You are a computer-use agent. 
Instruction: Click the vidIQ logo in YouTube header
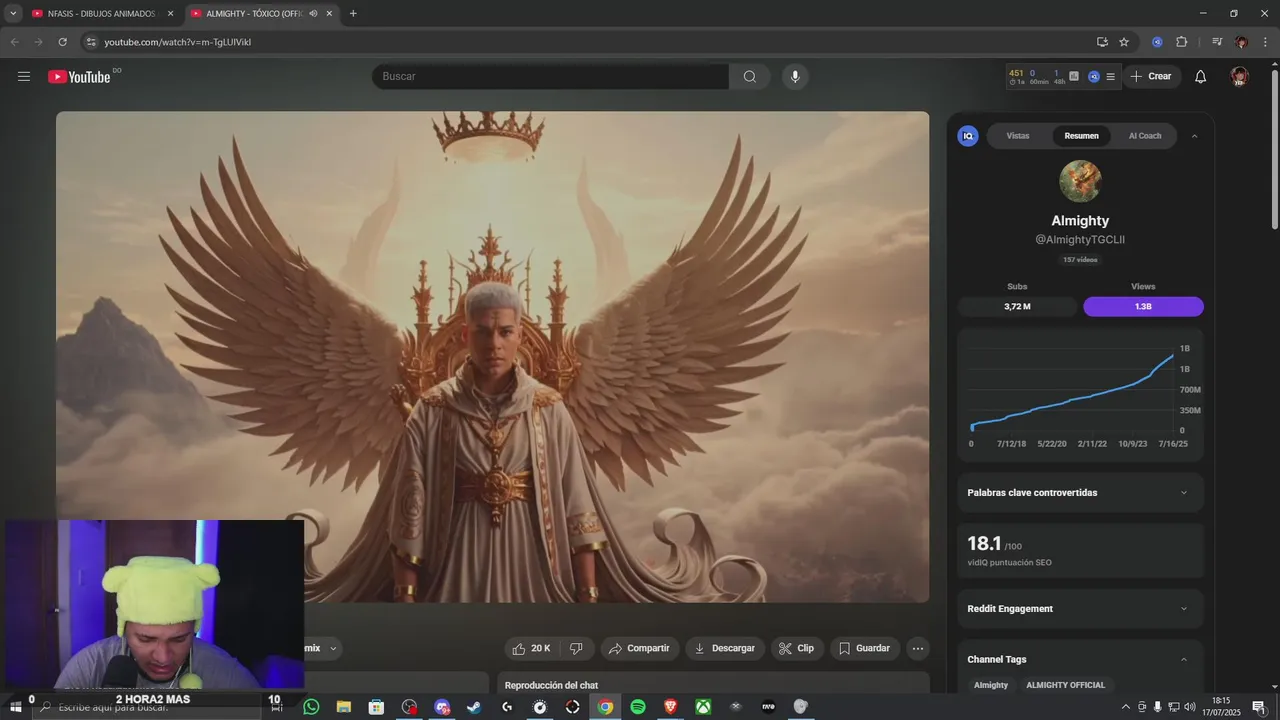[1094, 76]
